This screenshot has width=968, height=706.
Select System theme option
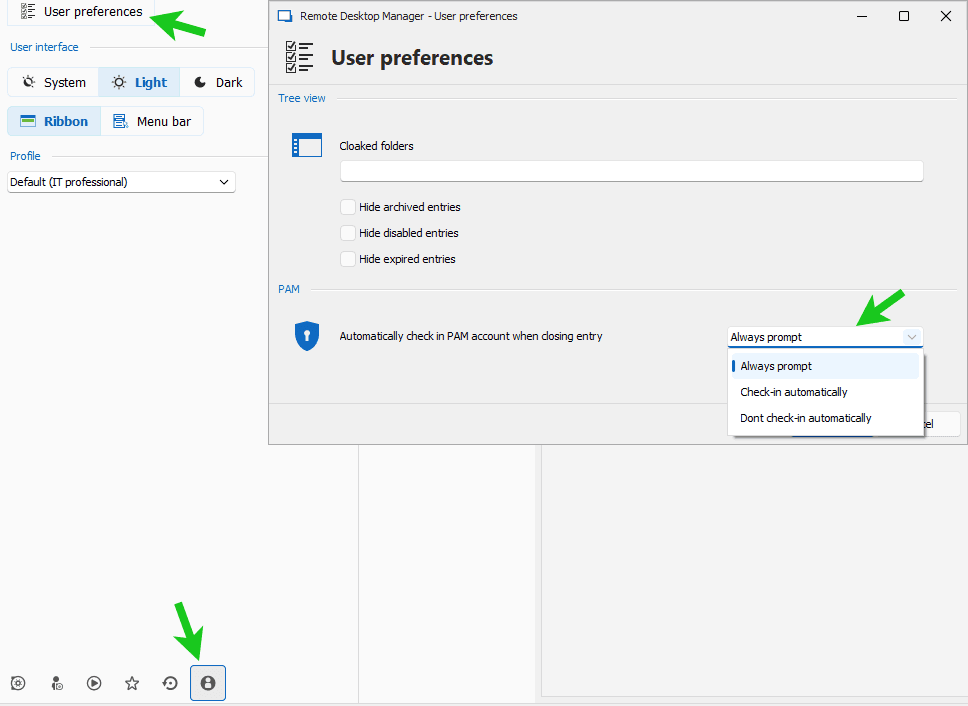coord(54,83)
